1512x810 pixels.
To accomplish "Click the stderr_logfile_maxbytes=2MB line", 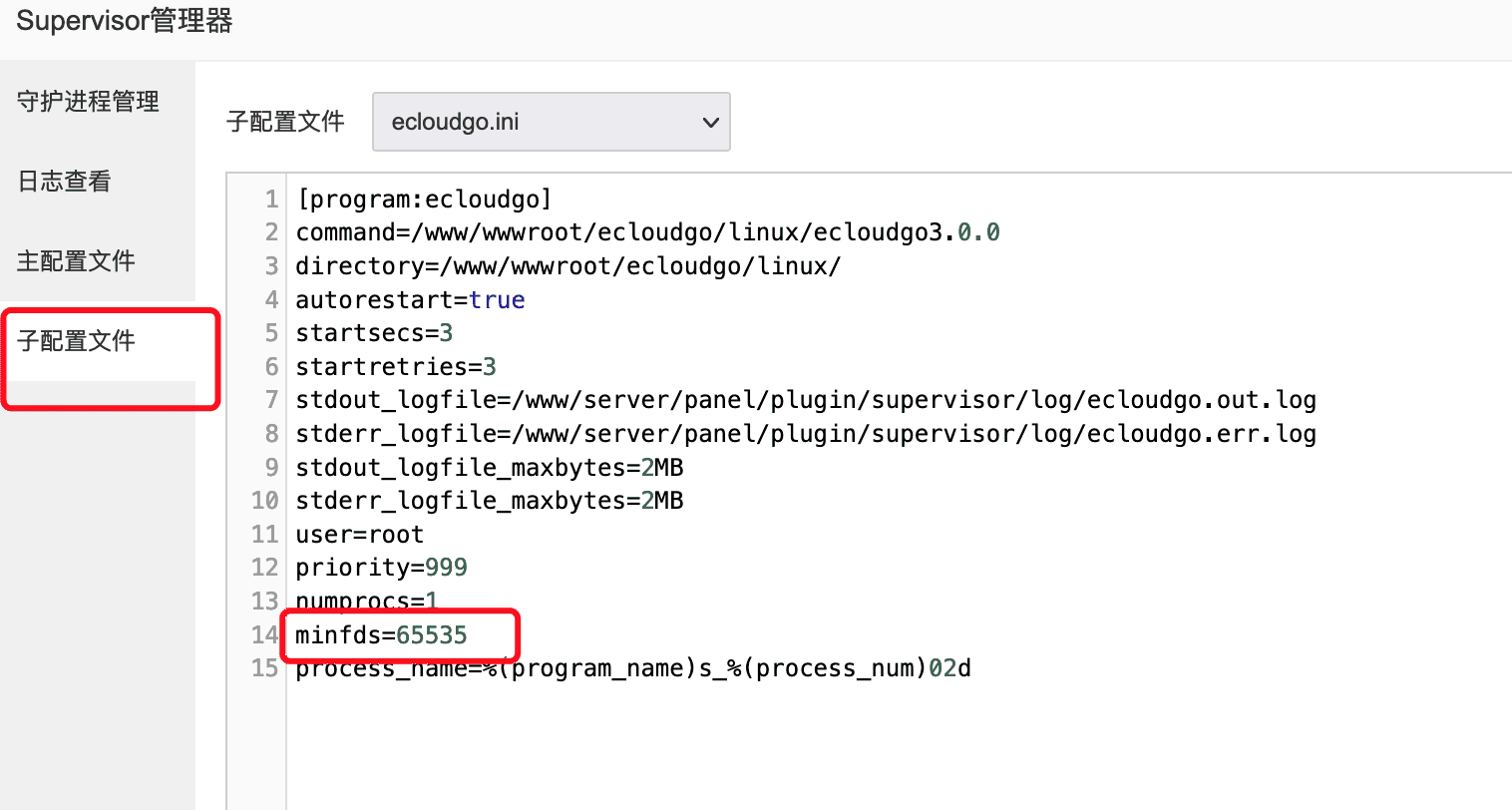I will point(489,501).
